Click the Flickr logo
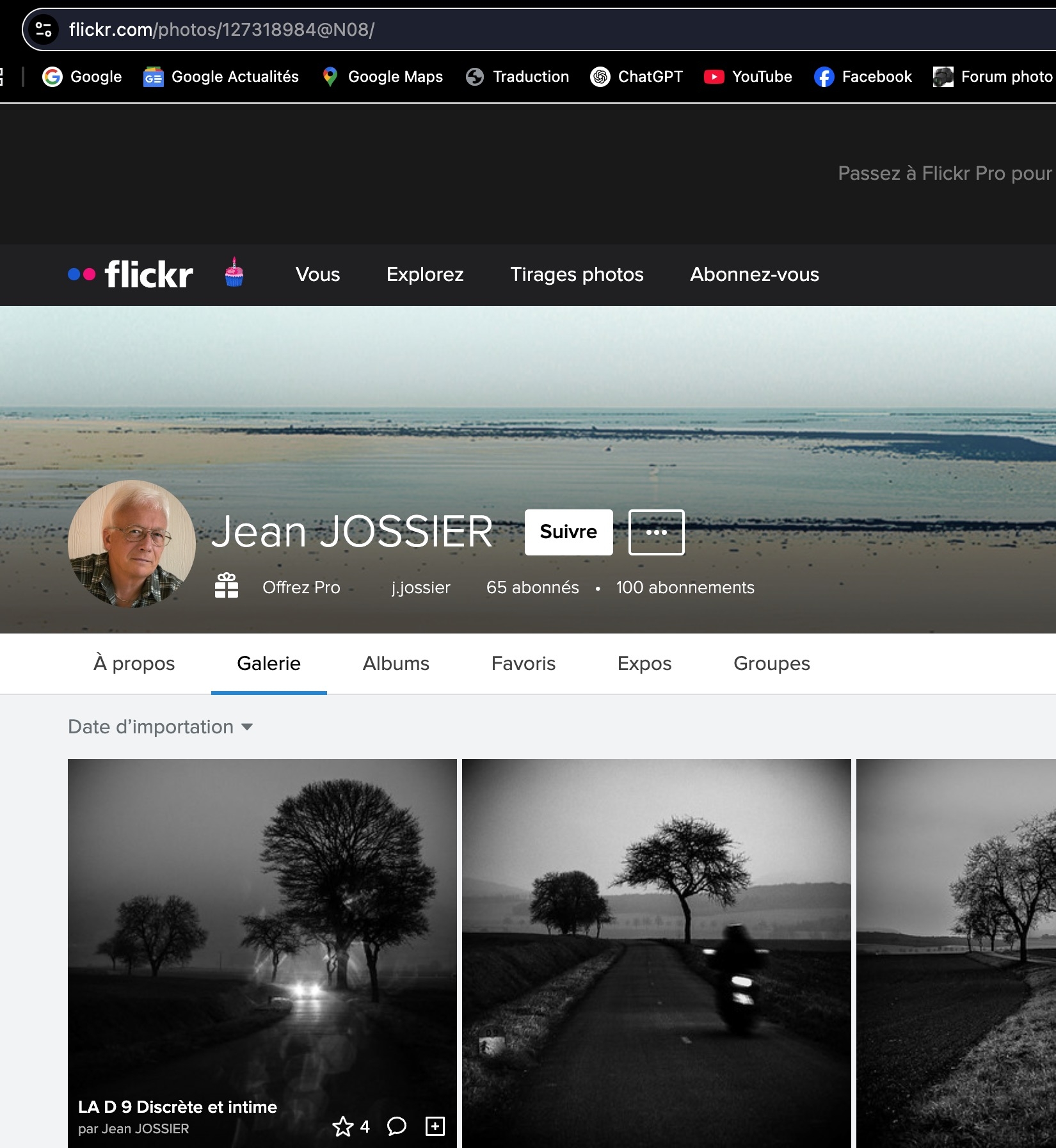The image size is (1056, 1148). tap(131, 275)
